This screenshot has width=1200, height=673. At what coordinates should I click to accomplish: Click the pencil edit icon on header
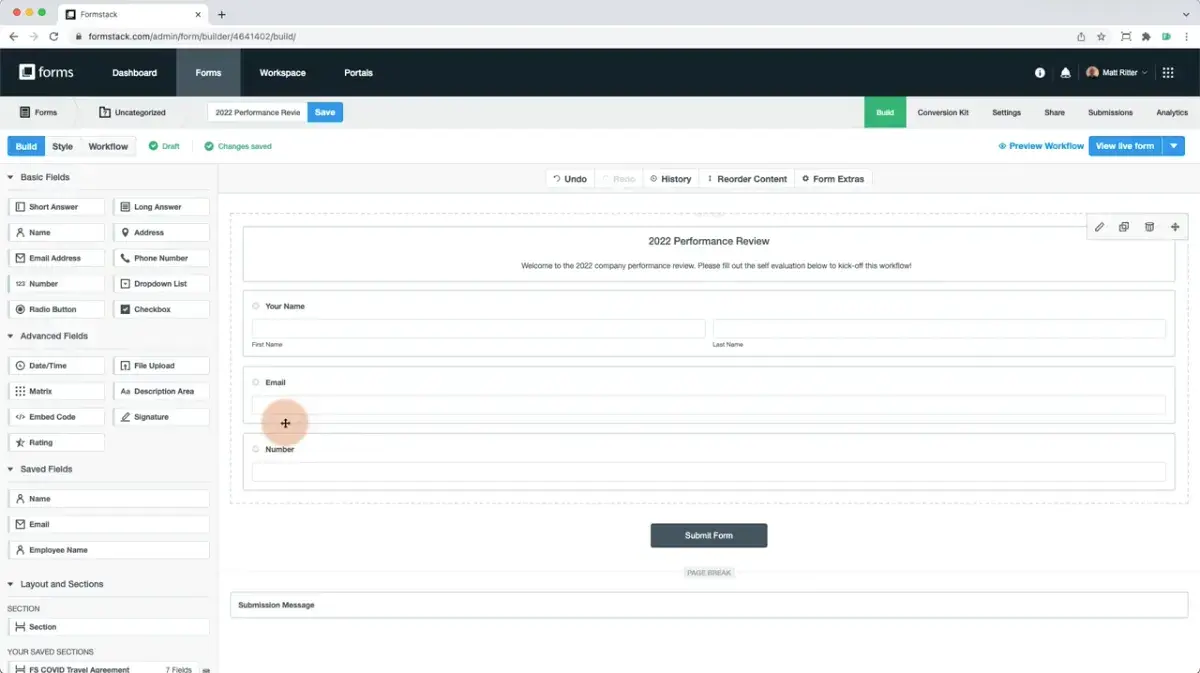[x=1099, y=227]
